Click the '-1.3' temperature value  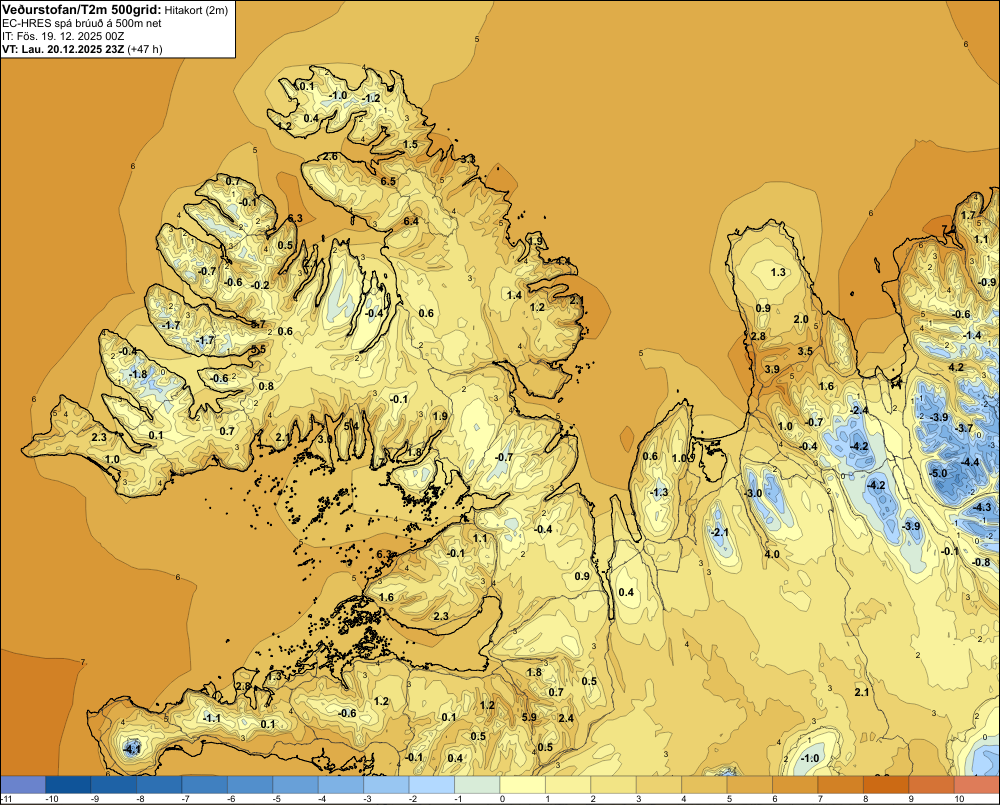[x=659, y=492]
